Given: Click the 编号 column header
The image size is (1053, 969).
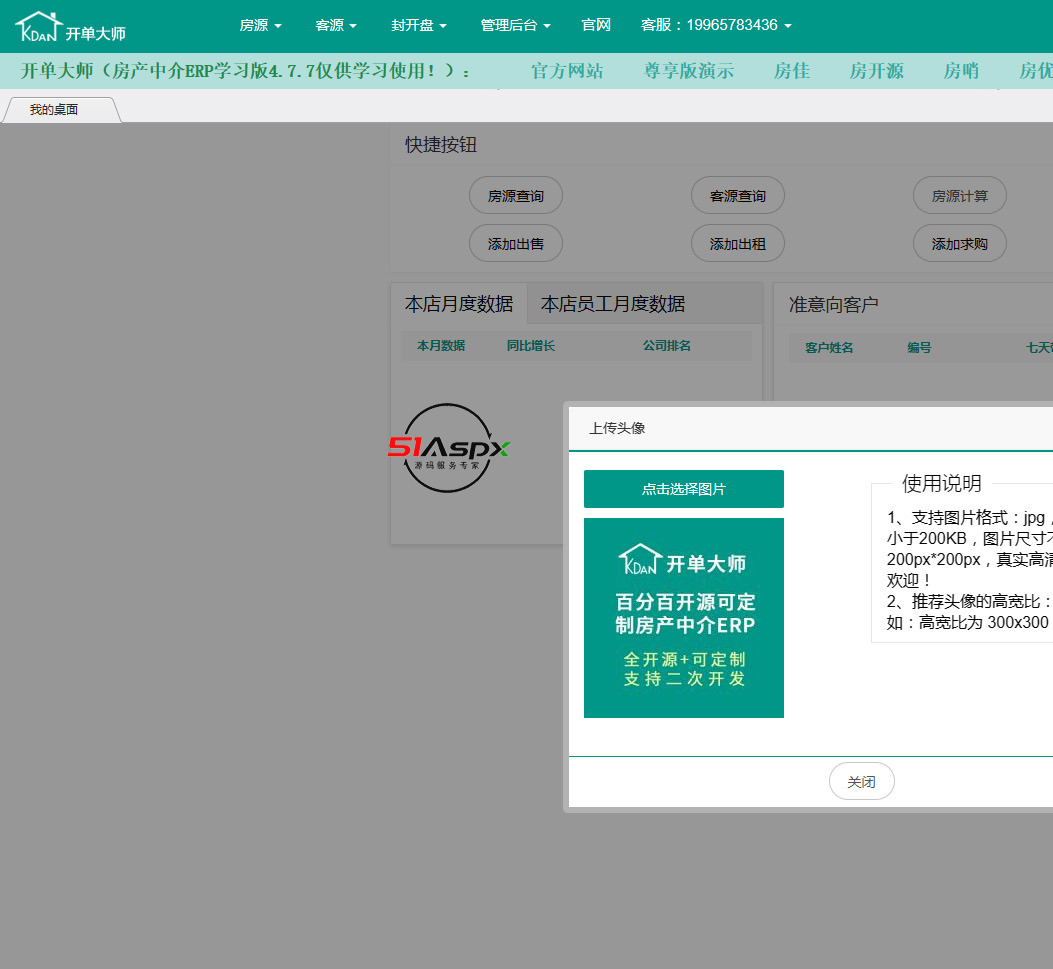Looking at the screenshot, I should (x=919, y=348).
